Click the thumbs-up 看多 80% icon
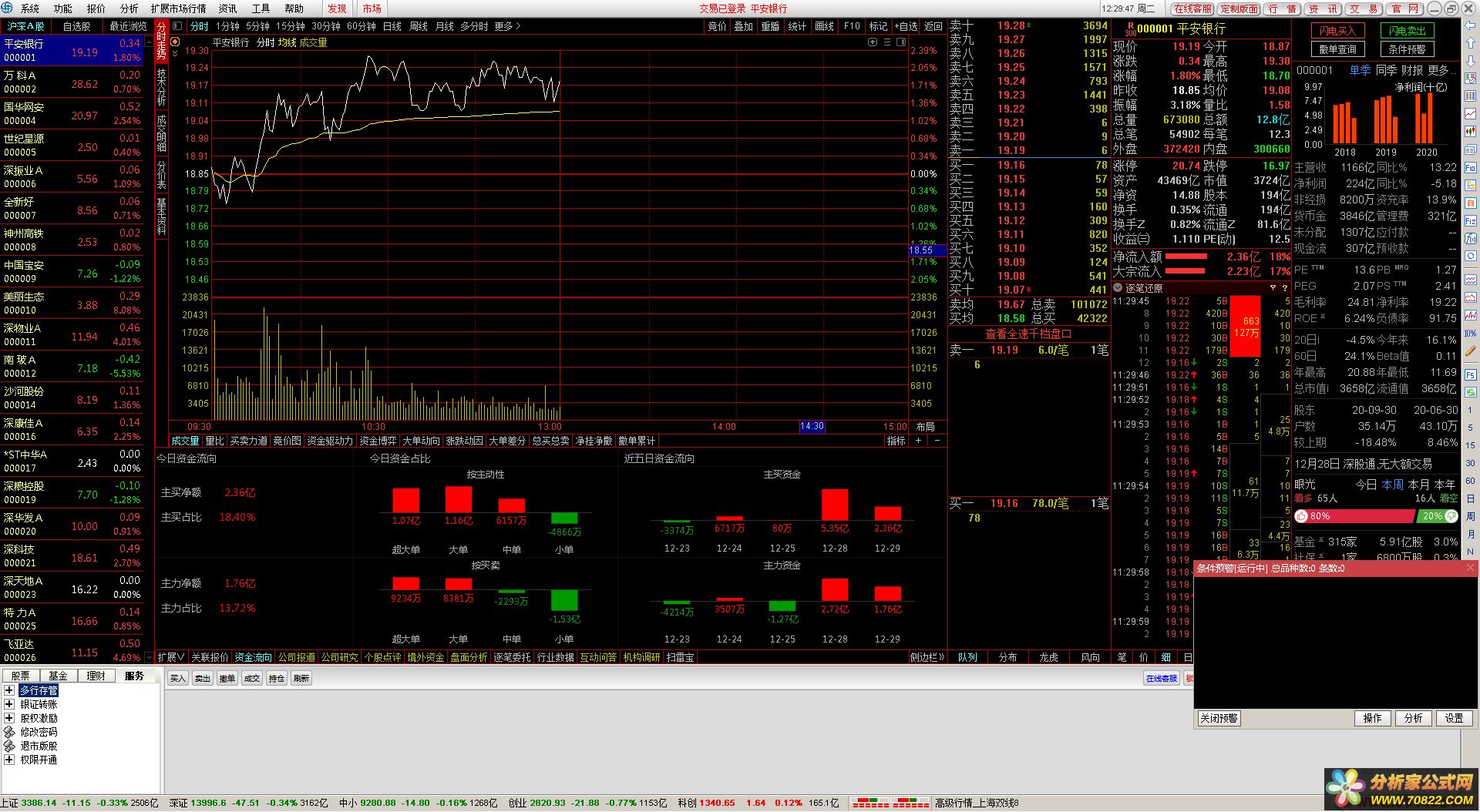The height and width of the screenshot is (812, 1480). point(1302,516)
